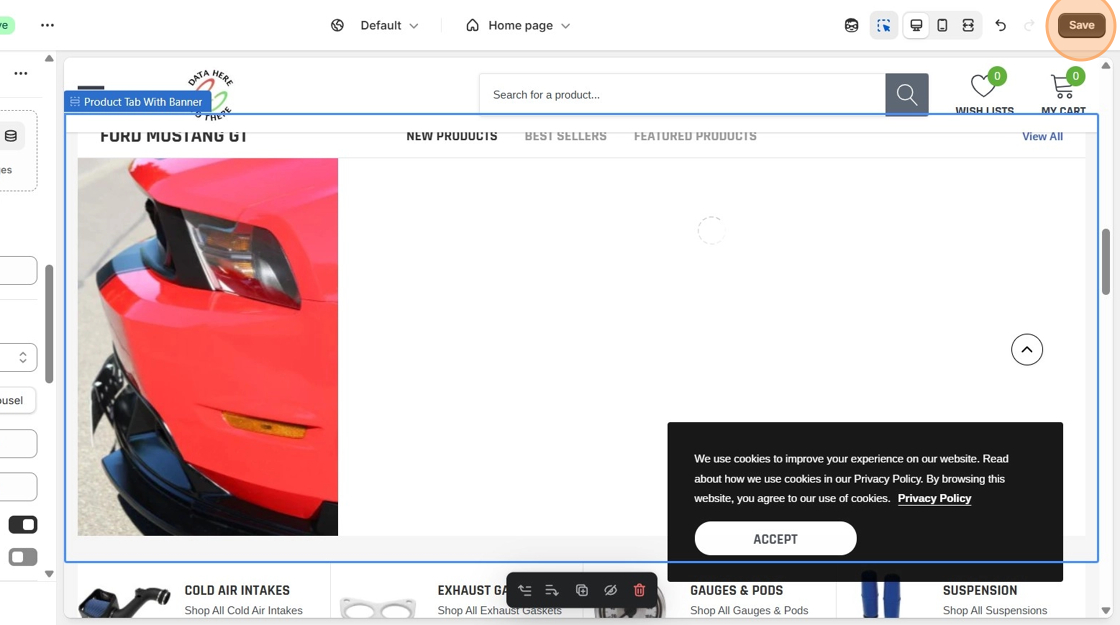Click the store search magnifier button

point(906,94)
